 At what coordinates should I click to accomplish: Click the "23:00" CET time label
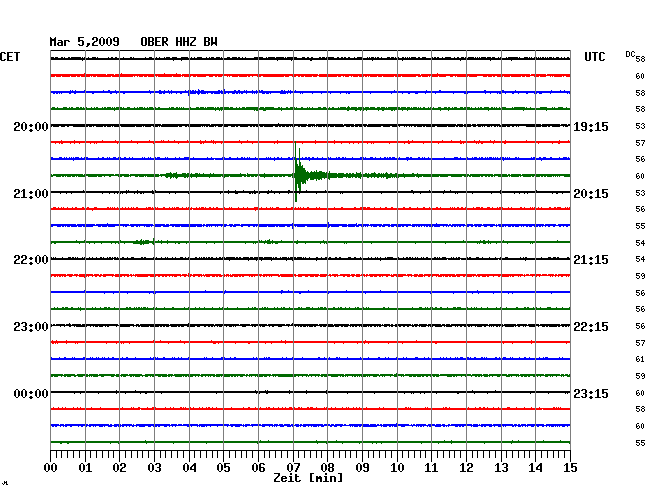pyautogui.click(x=31, y=327)
